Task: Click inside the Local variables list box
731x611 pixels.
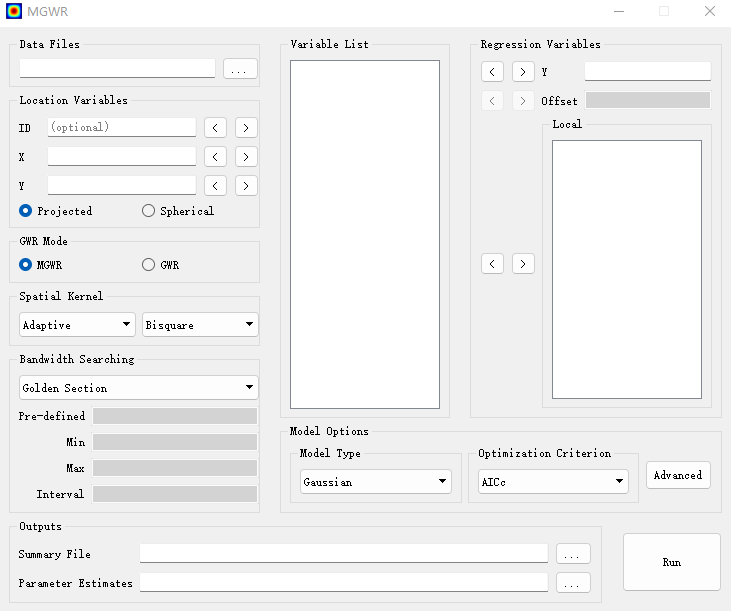Action: tap(627, 269)
